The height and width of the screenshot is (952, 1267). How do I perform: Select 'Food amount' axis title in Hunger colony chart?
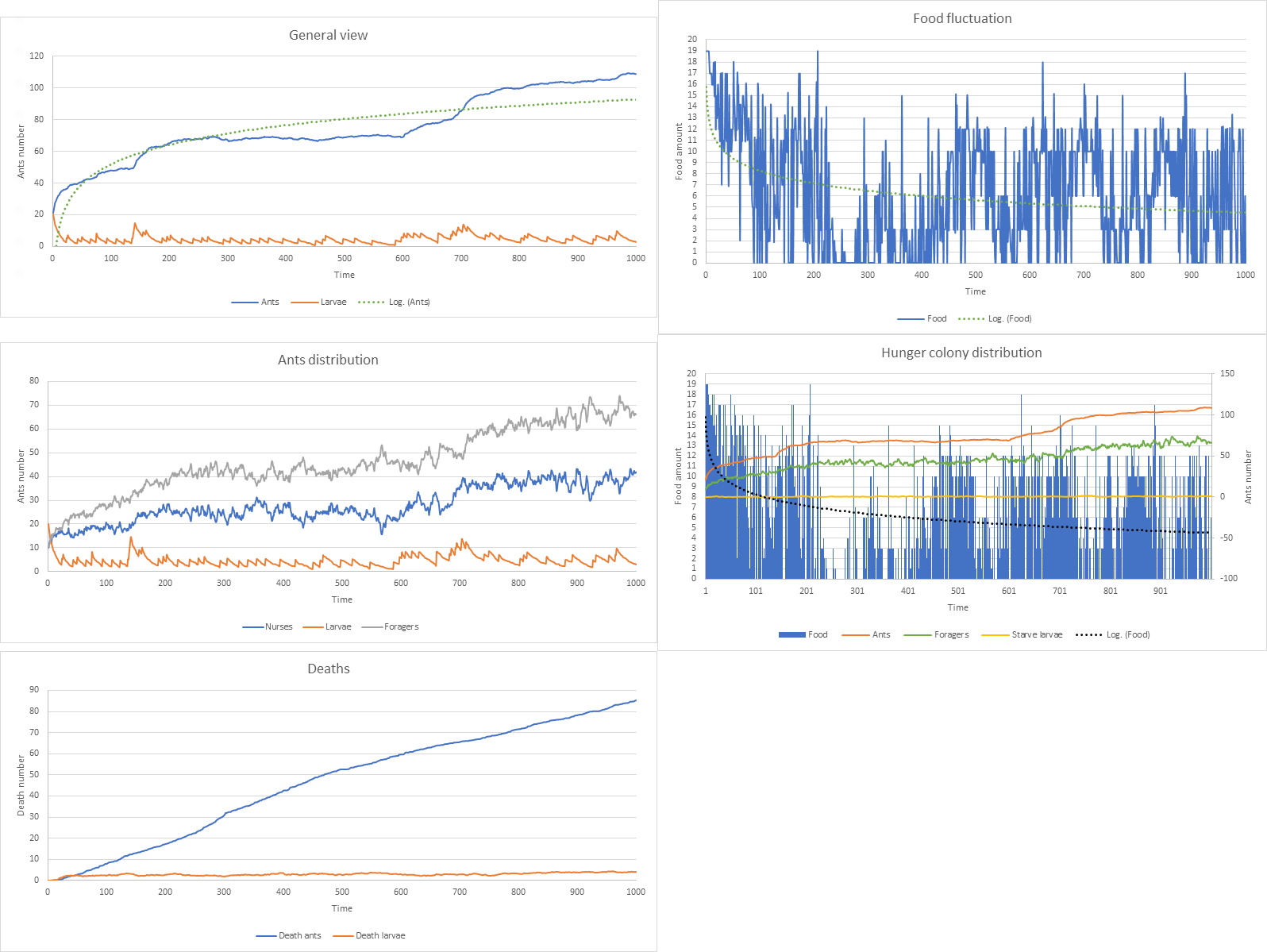(678, 476)
